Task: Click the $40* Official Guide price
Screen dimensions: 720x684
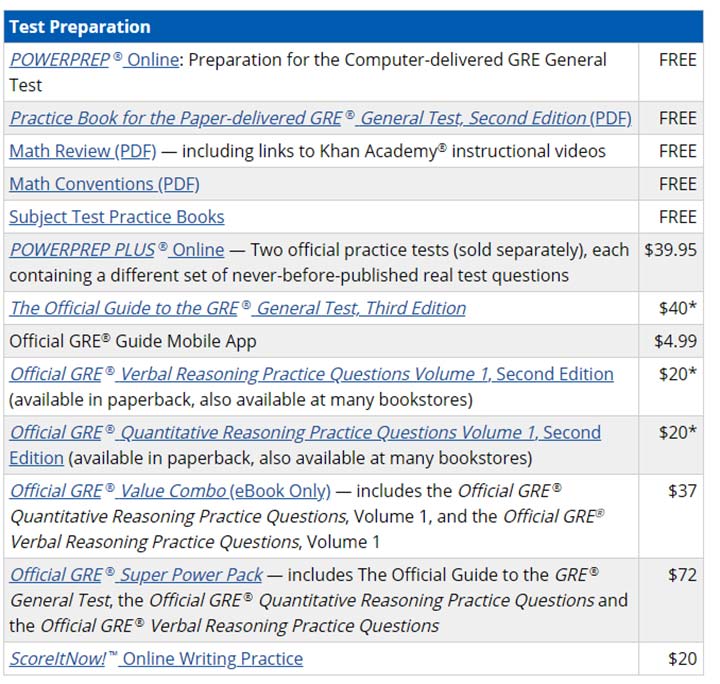Action: pyautogui.click(x=678, y=308)
